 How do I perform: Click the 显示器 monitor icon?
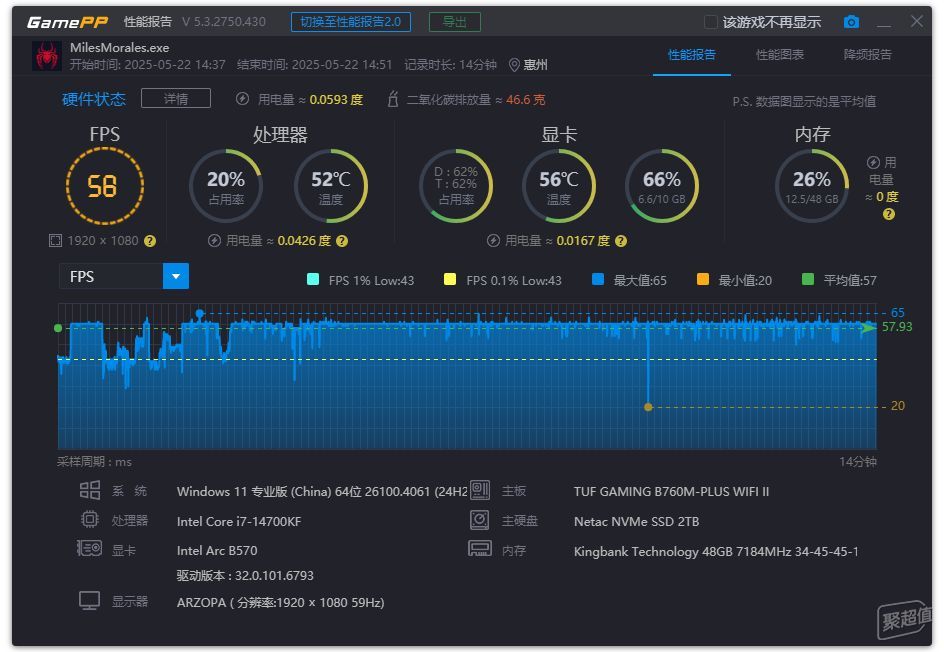[x=90, y=601]
